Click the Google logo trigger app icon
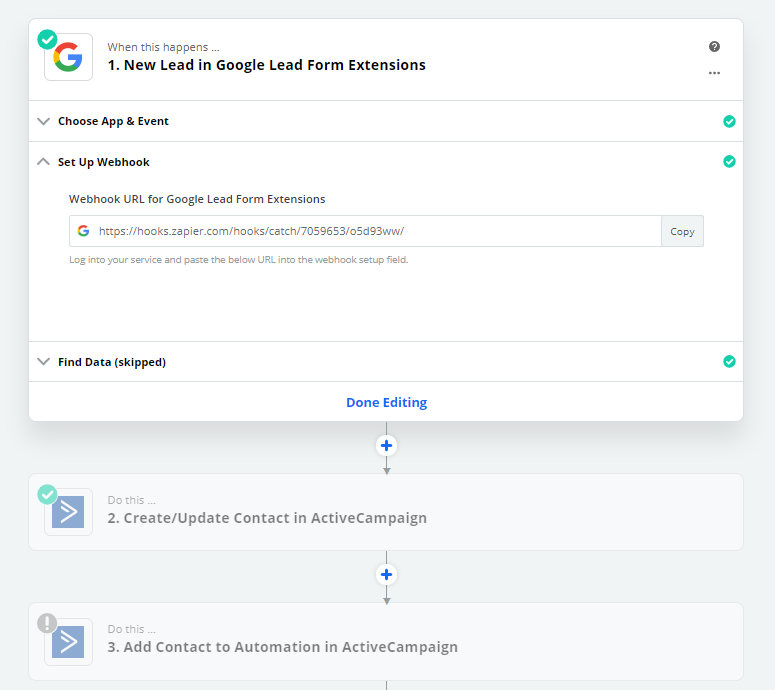Image resolution: width=775 pixels, height=690 pixels. coord(68,57)
